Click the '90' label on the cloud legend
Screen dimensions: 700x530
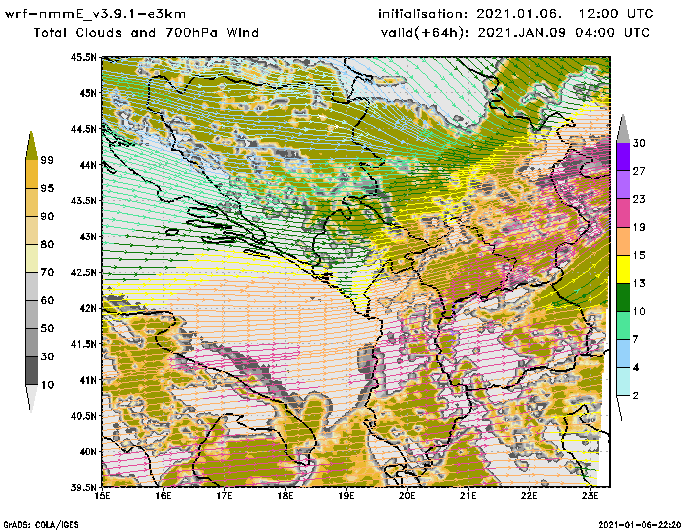pos(47,216)
